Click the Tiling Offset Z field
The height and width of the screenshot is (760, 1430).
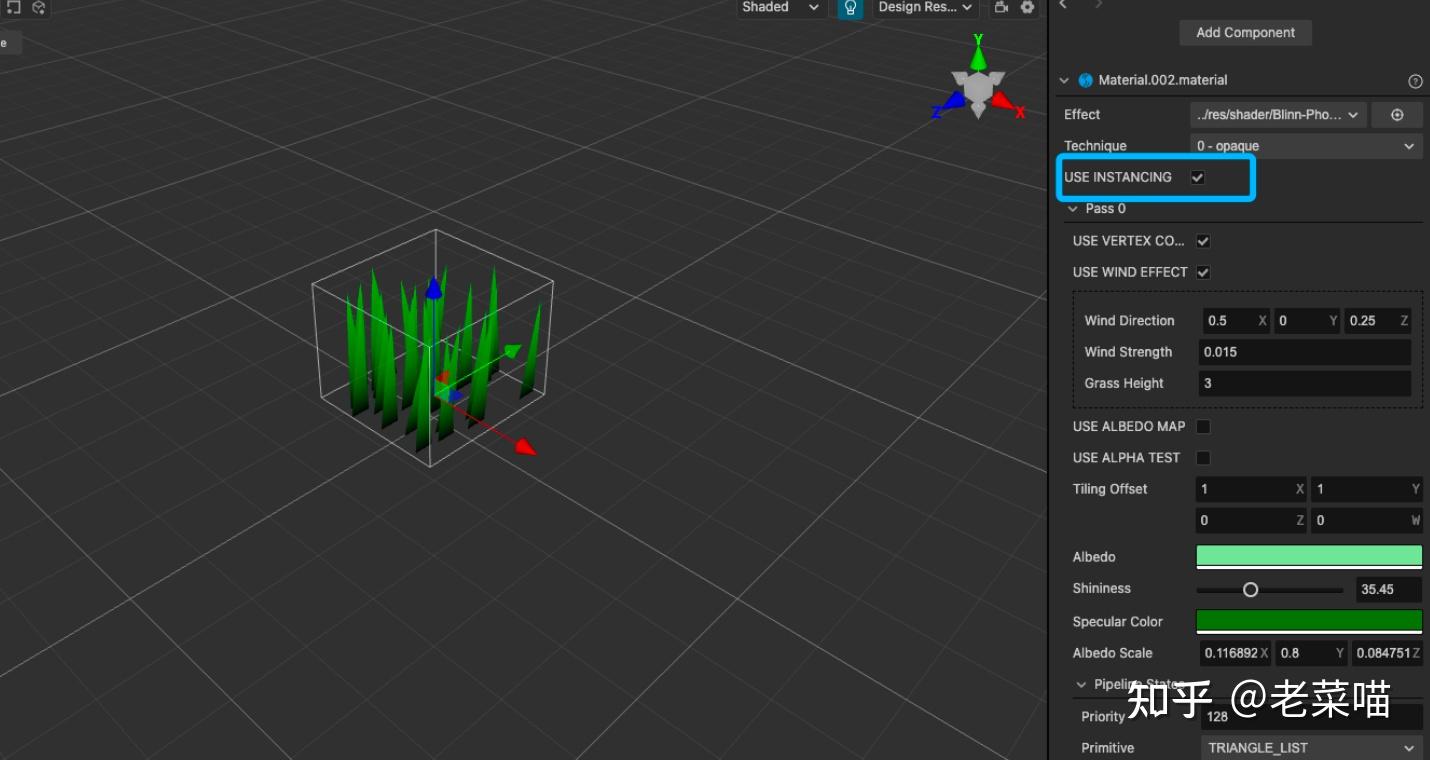coord(1252,520)
